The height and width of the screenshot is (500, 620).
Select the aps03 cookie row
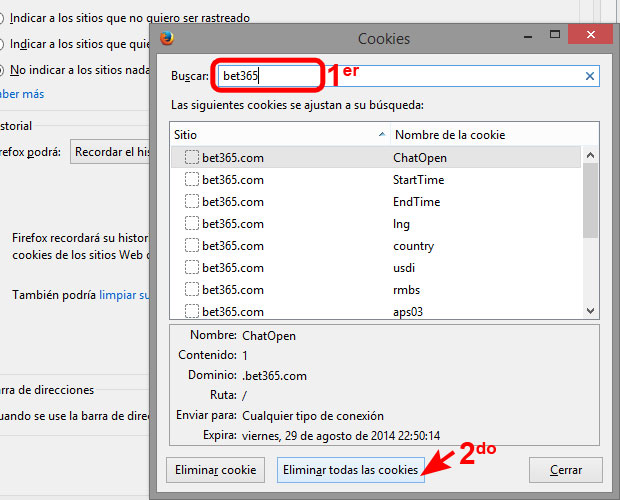tap(376, 311)
